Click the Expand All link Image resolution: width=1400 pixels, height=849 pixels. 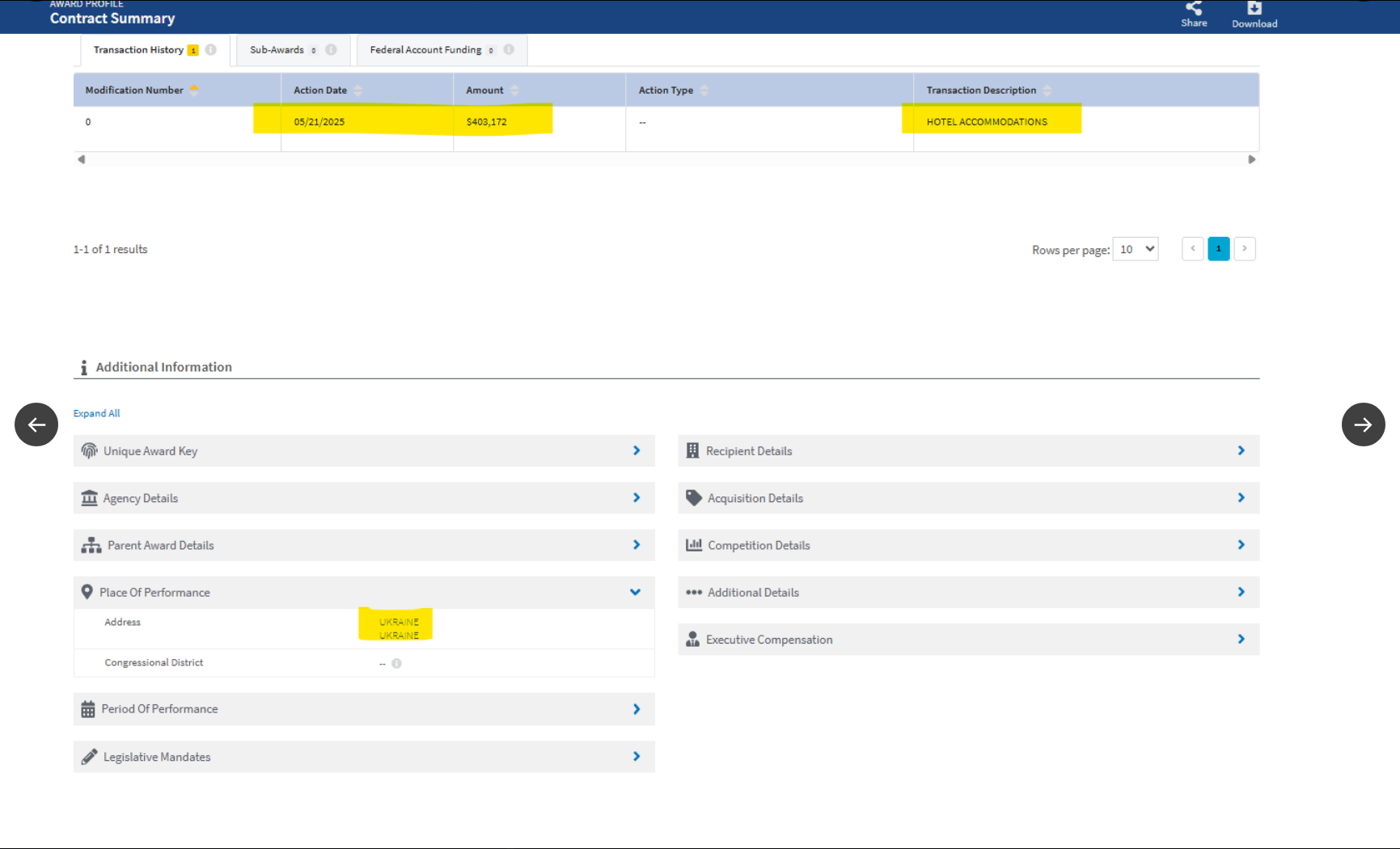coord(96,413)
